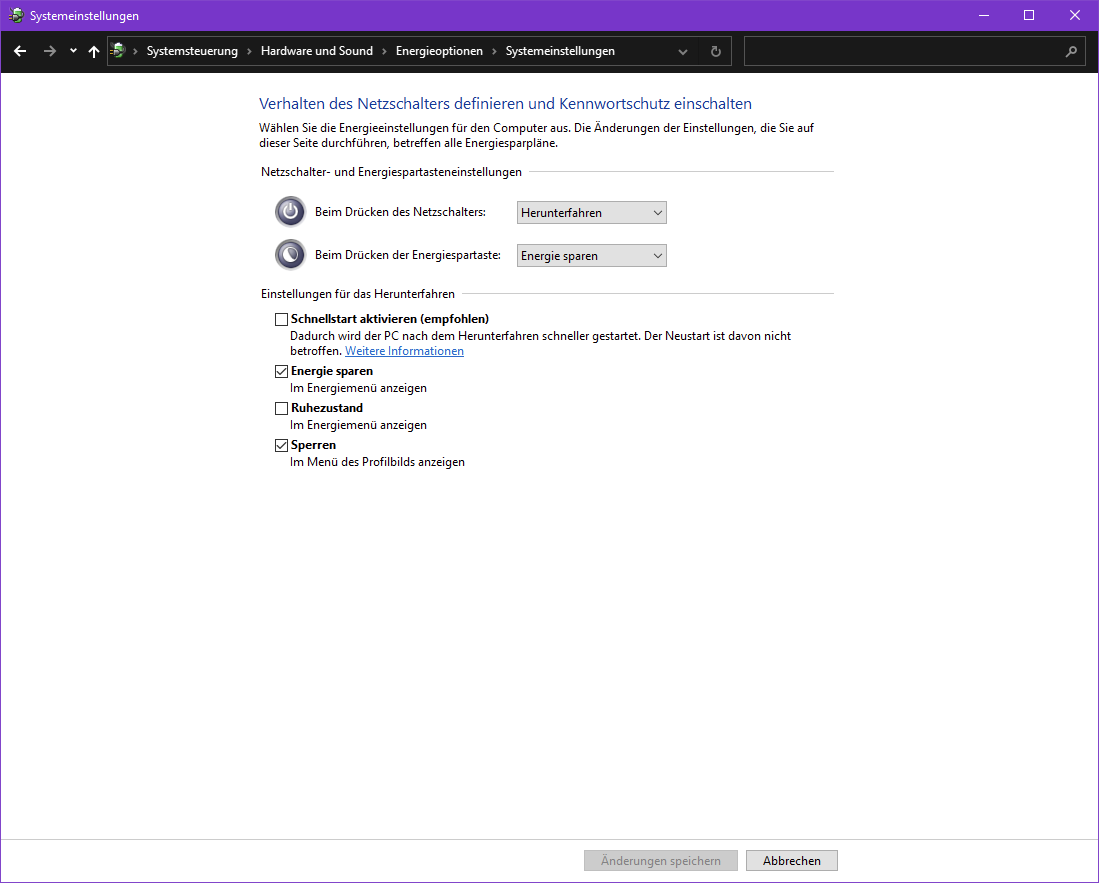Click 'Einstellungen für das Herunterfahren' section label

pyautogui.click(x=358, y=294)
